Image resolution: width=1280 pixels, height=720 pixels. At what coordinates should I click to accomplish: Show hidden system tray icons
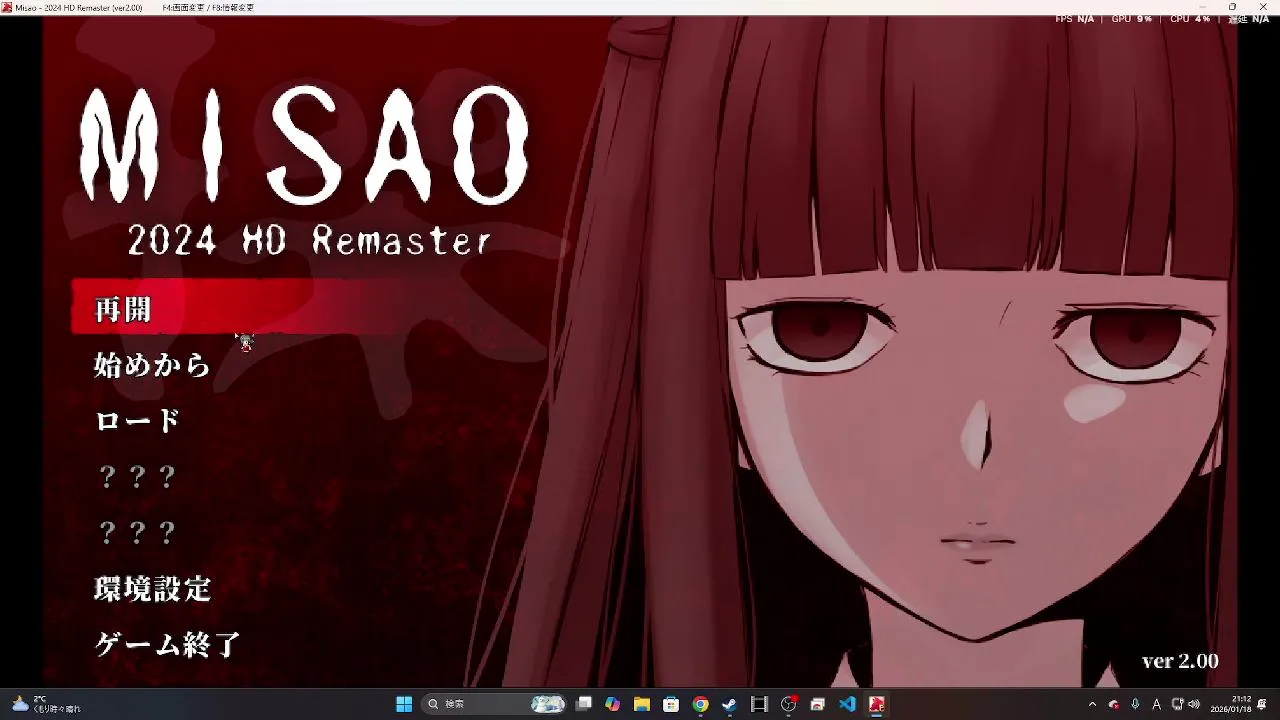(x=1092, y=704)
